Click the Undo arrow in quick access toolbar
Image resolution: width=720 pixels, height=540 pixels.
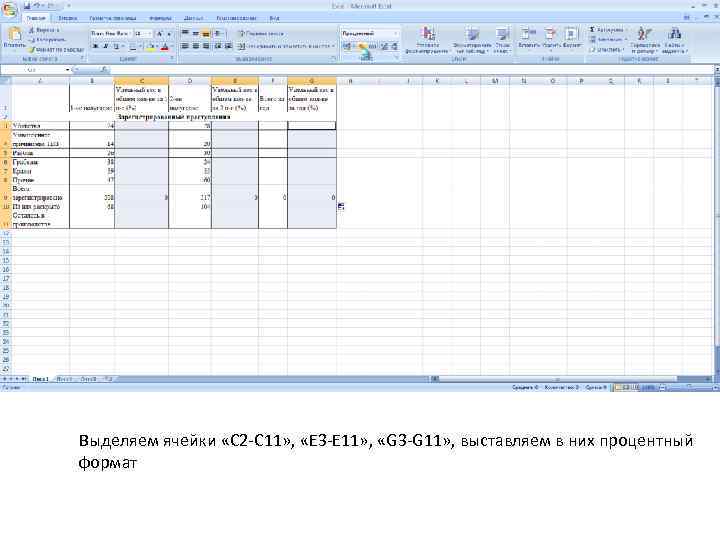pos(38,6)
